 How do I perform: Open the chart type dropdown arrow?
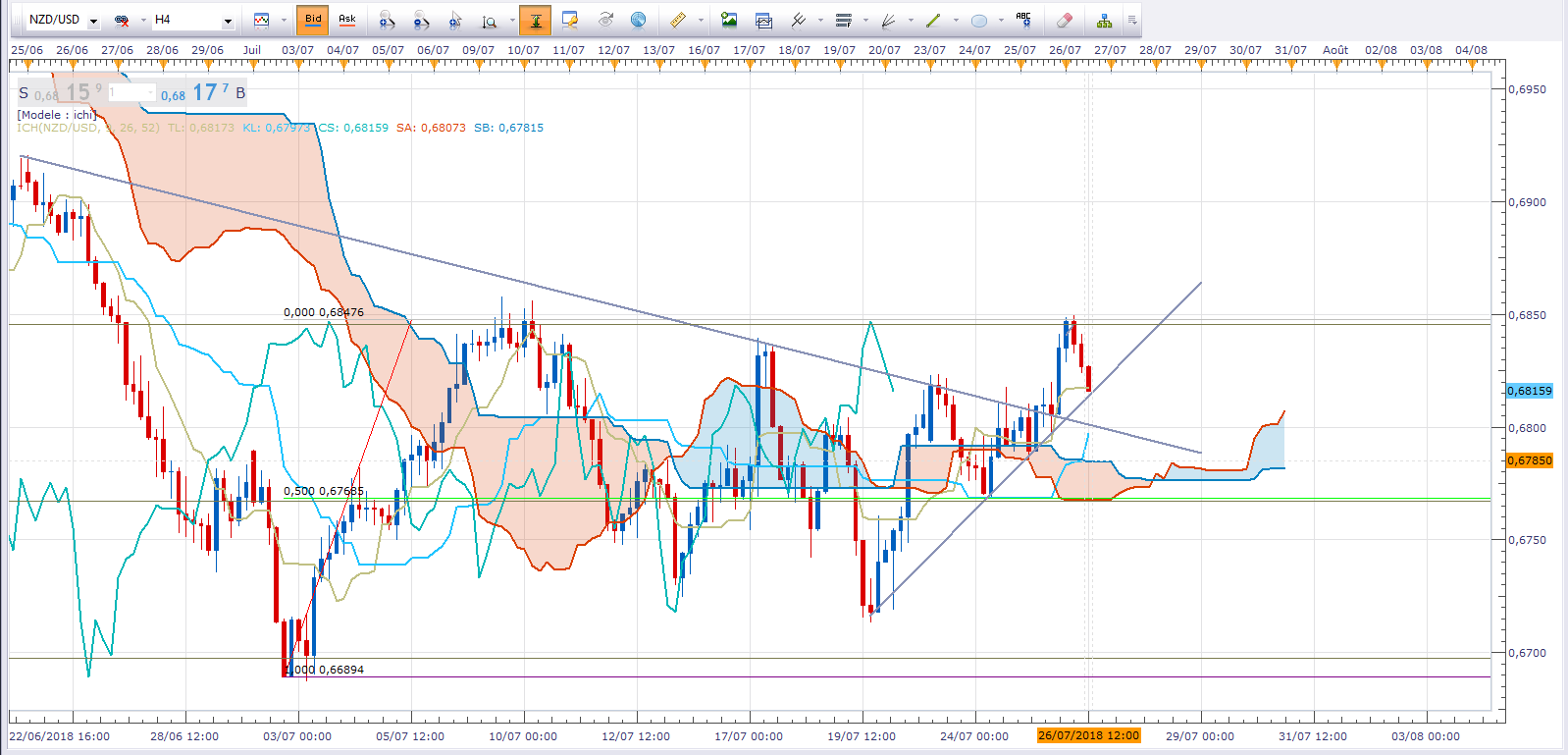click(x=284, y=20)
